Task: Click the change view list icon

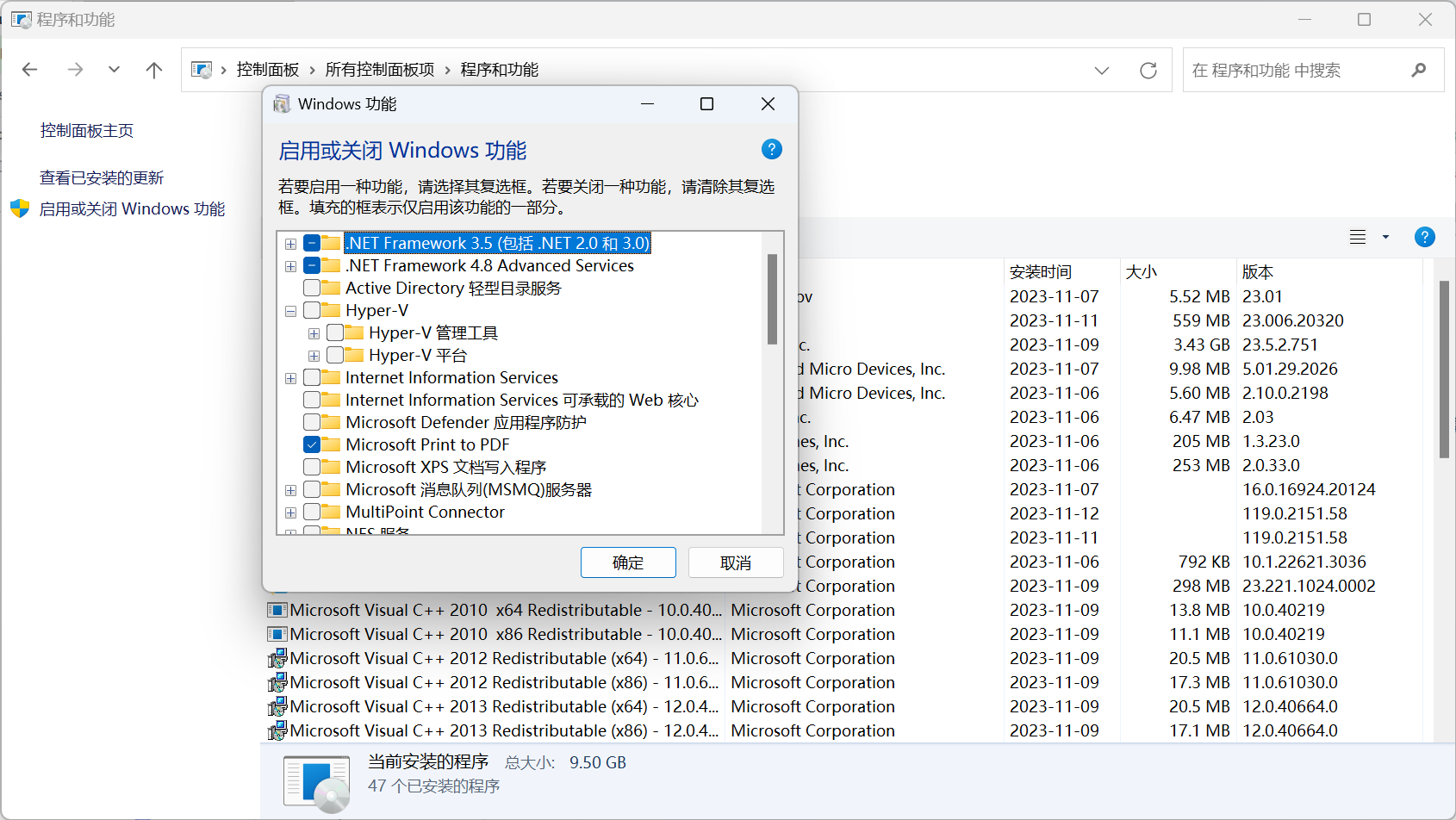Action: tap(1356, 237)
